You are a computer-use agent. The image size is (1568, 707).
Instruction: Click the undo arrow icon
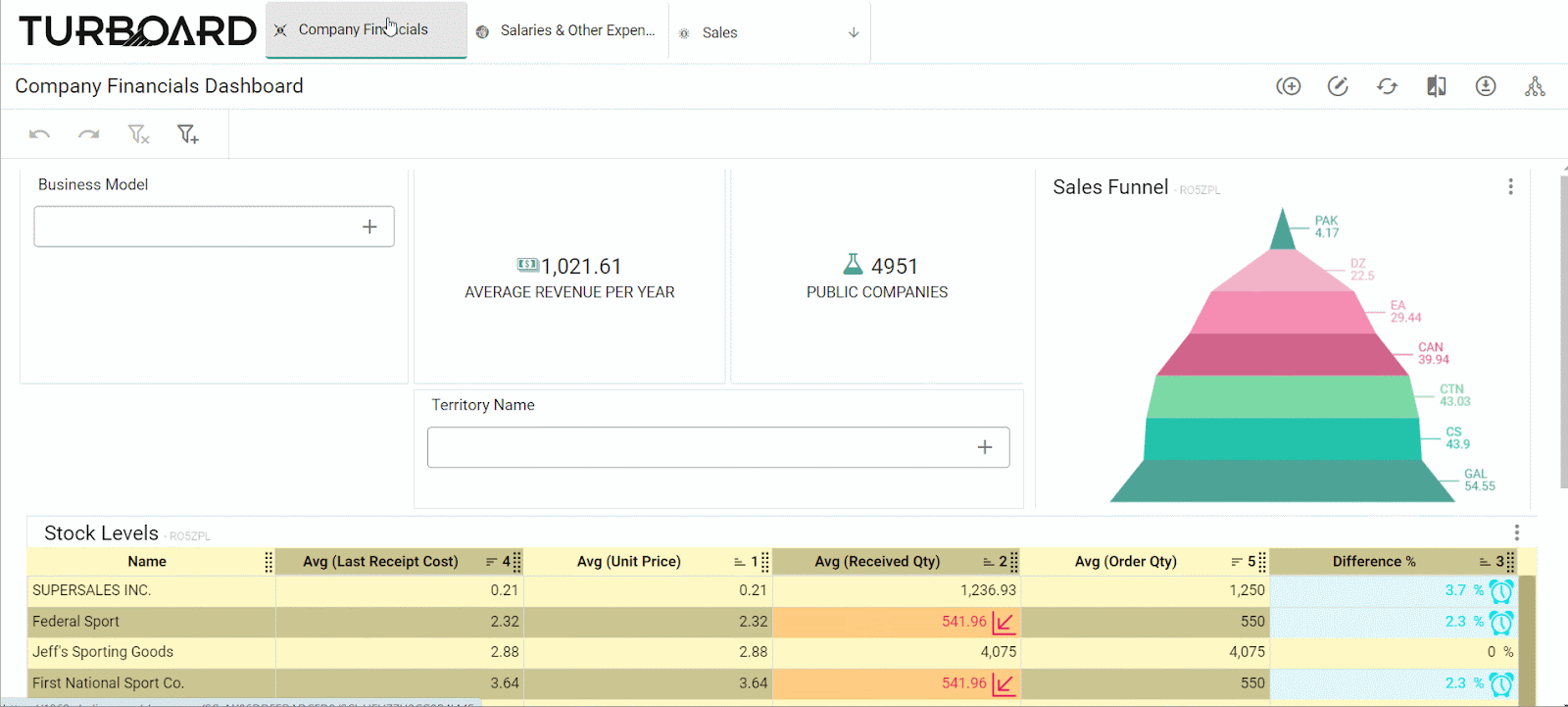39,134
